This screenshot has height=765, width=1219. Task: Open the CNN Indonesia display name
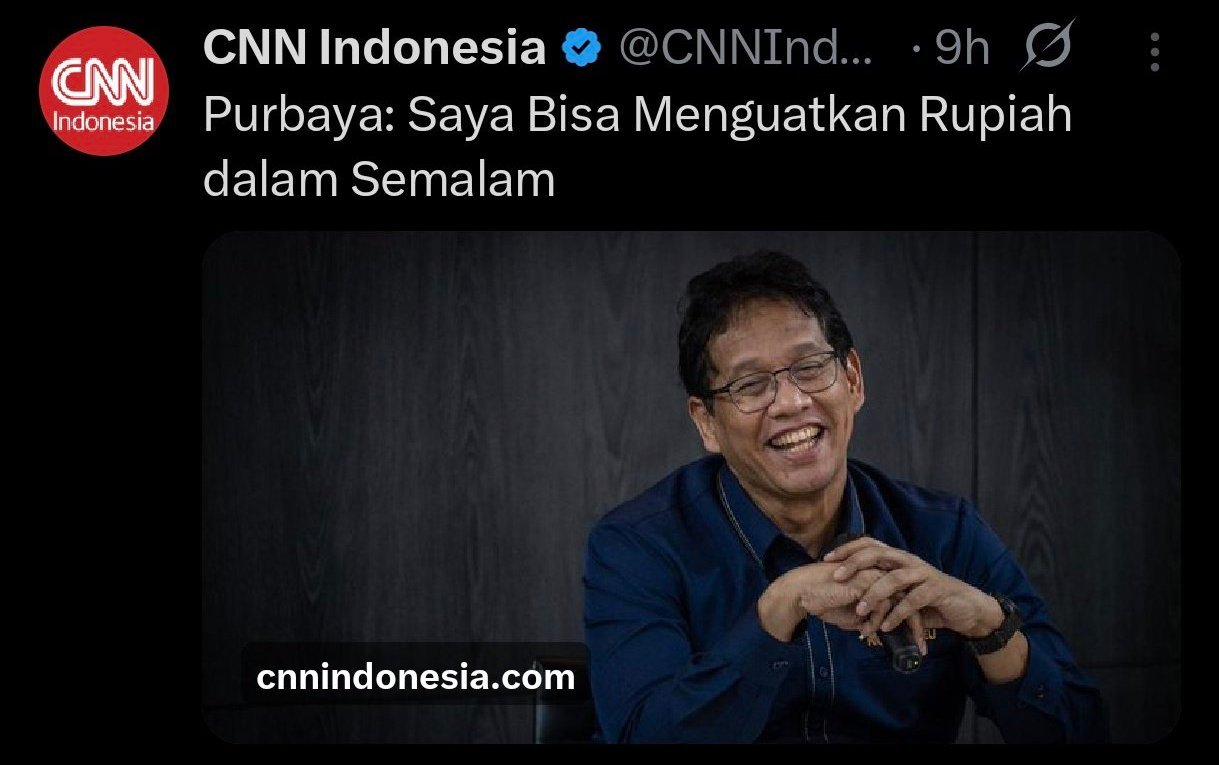[375, 48]
